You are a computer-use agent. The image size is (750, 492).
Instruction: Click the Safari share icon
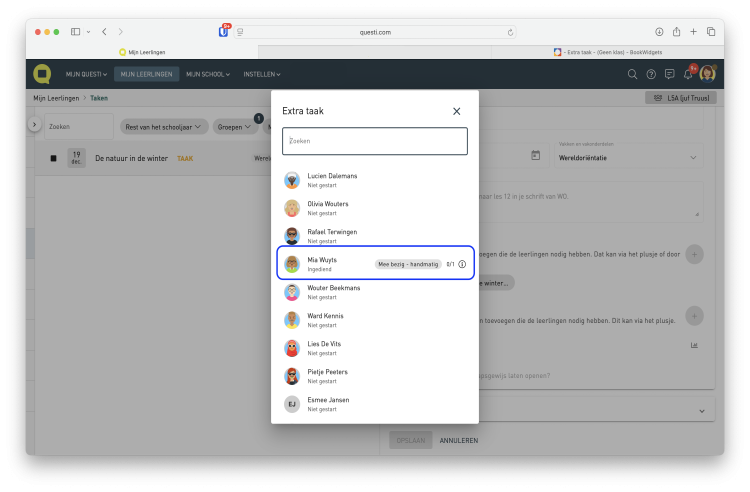tap(676, 32)
